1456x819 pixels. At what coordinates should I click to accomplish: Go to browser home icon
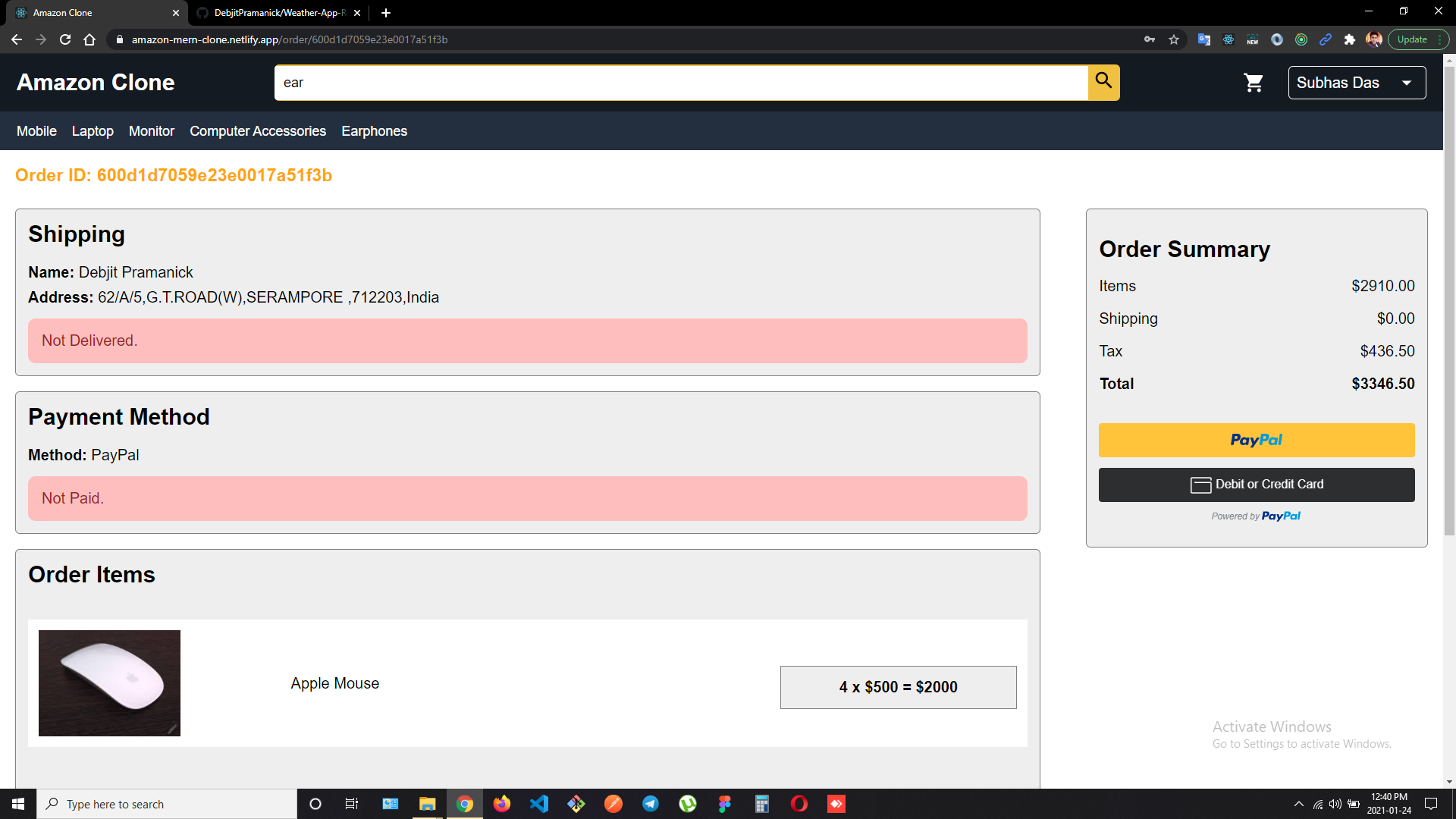89,39
